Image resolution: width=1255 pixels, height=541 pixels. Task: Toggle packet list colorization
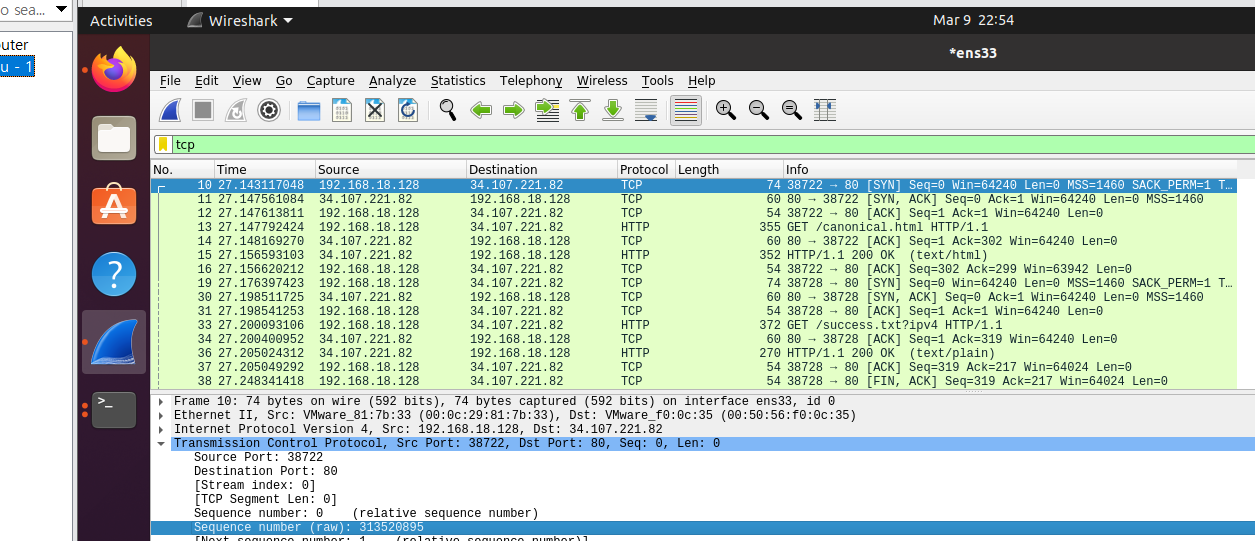pos(685,110)
